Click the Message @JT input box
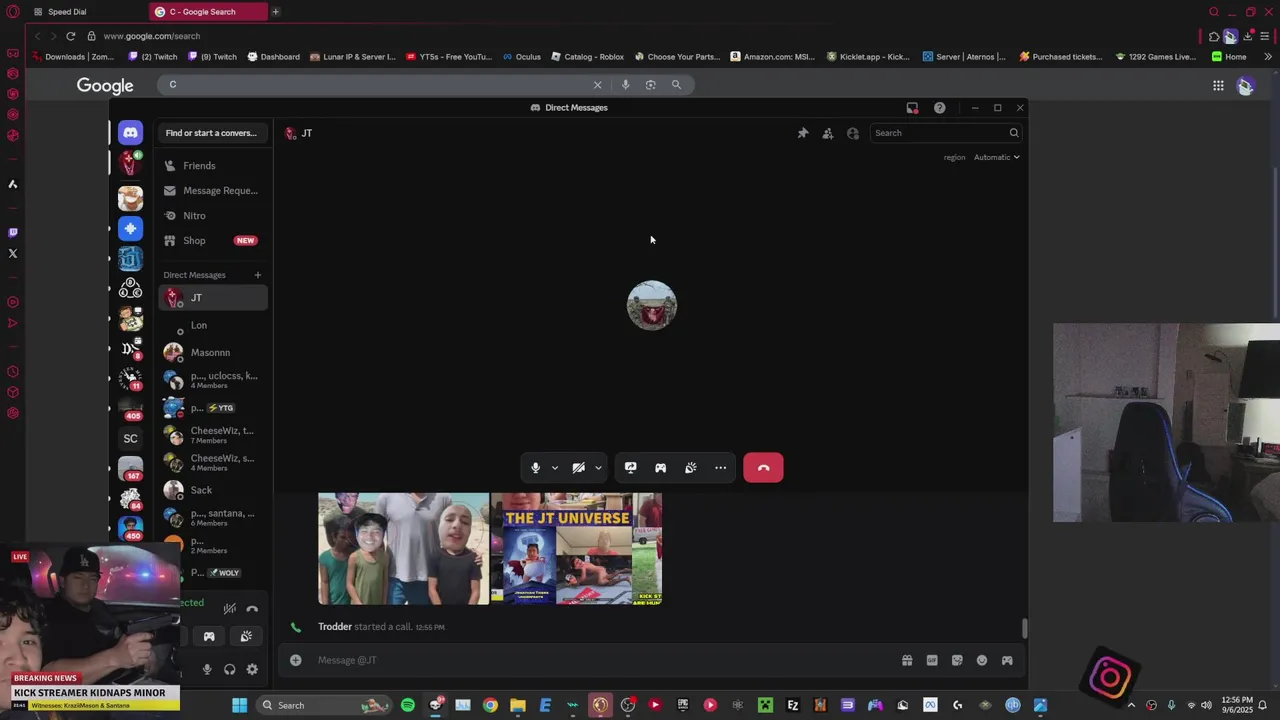The height and width of the screenshot is (720, 1280). 600,660
